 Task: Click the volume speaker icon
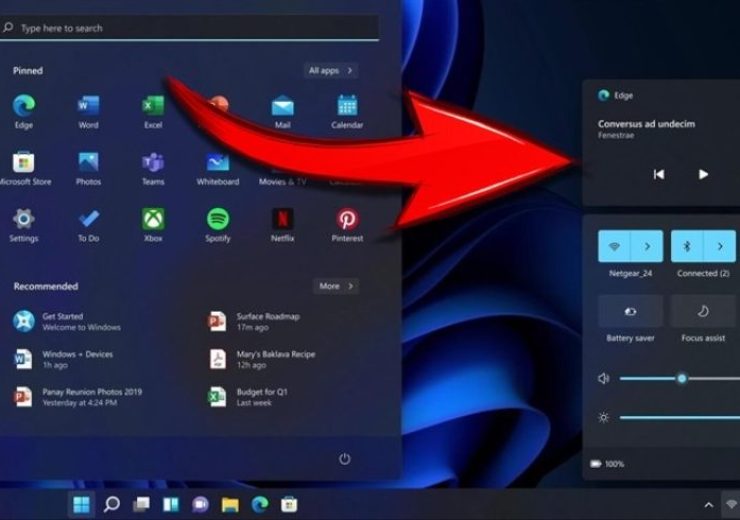(x=604, y=378)
